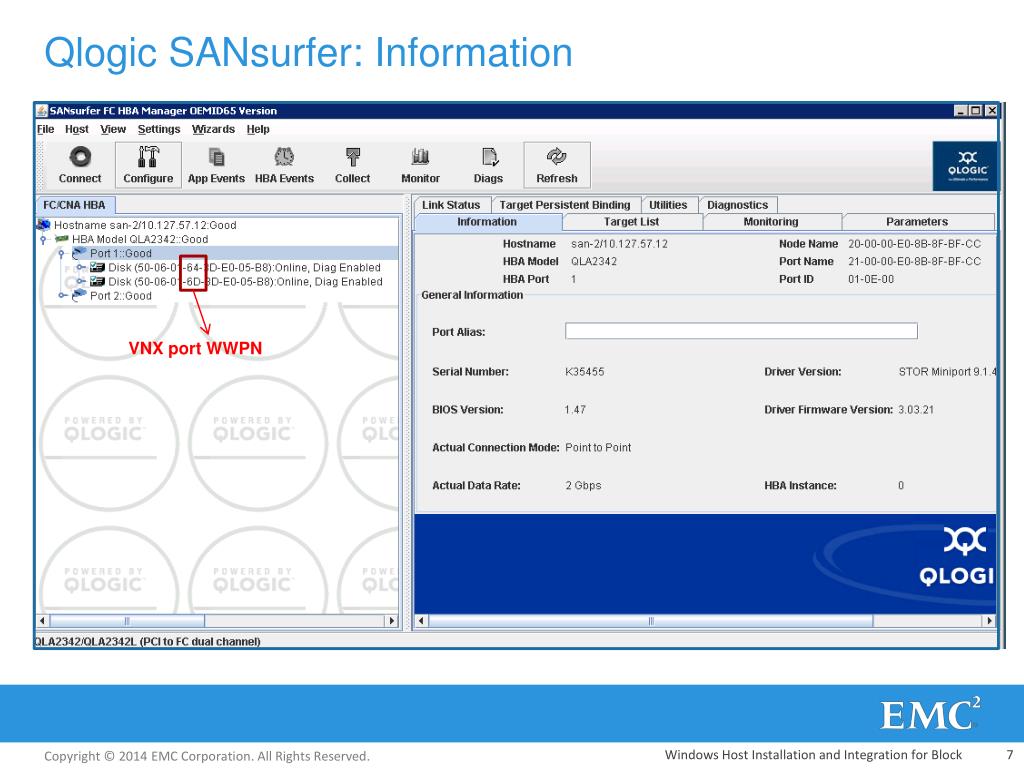Image resolution: width=1024 pixels, height=768 pixels.
Task: Click the QLogic logo in toolbar
Action: 966,166
